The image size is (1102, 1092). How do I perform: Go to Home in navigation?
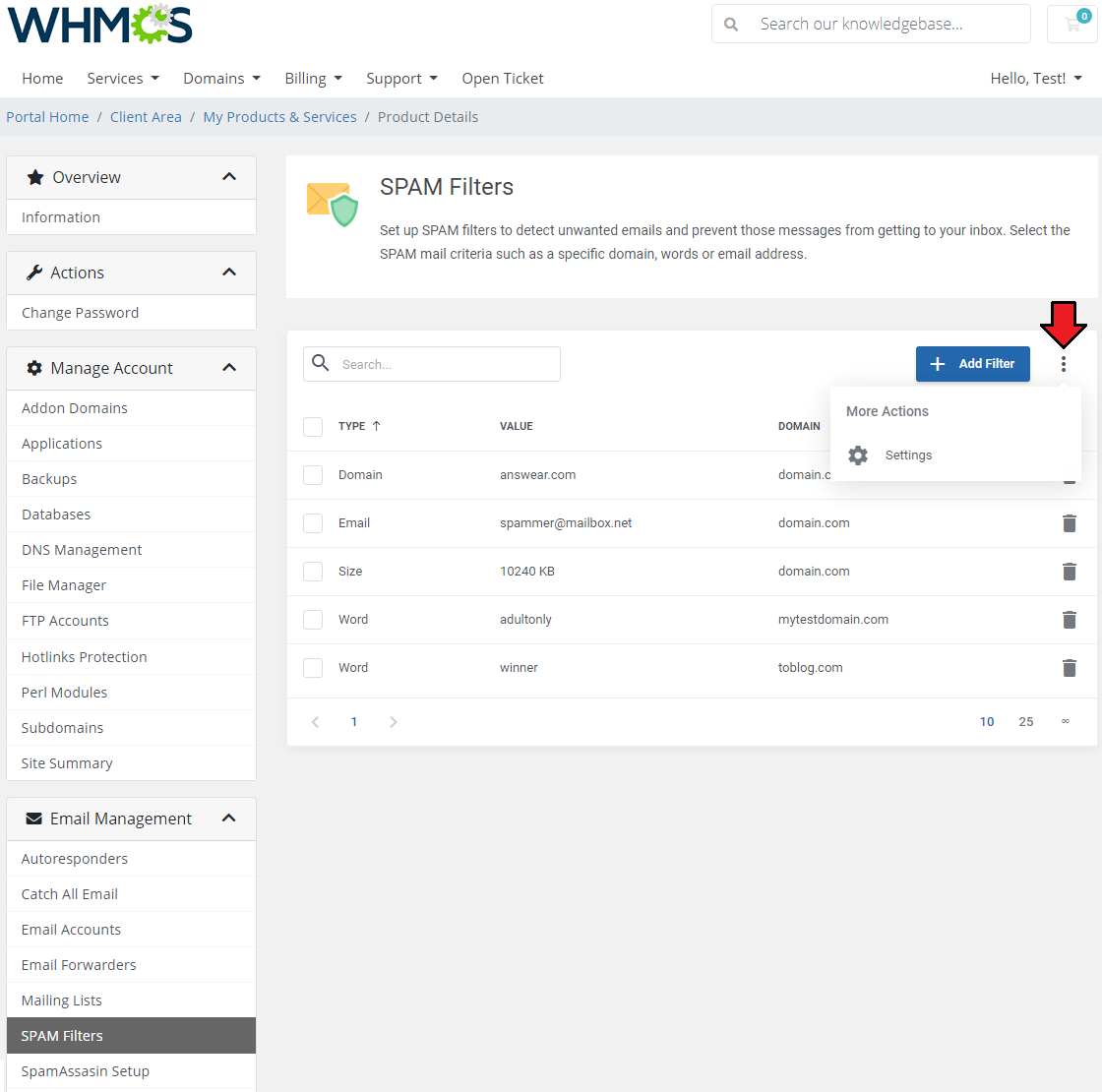coord(42,78)
